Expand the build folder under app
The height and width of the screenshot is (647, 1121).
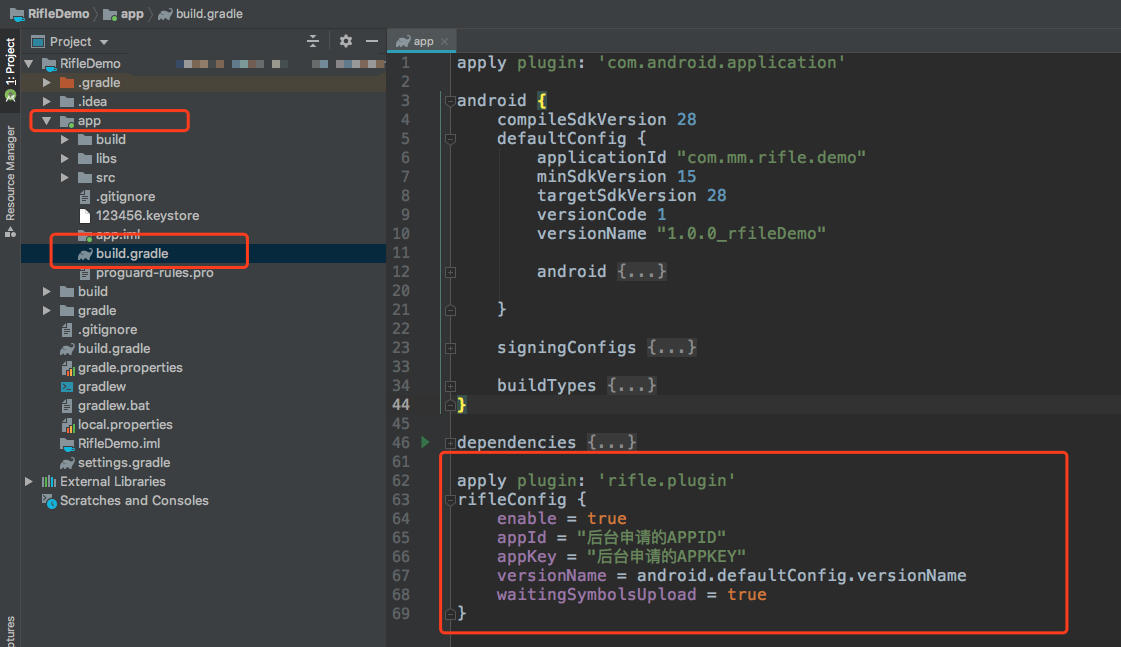[65, 139]
